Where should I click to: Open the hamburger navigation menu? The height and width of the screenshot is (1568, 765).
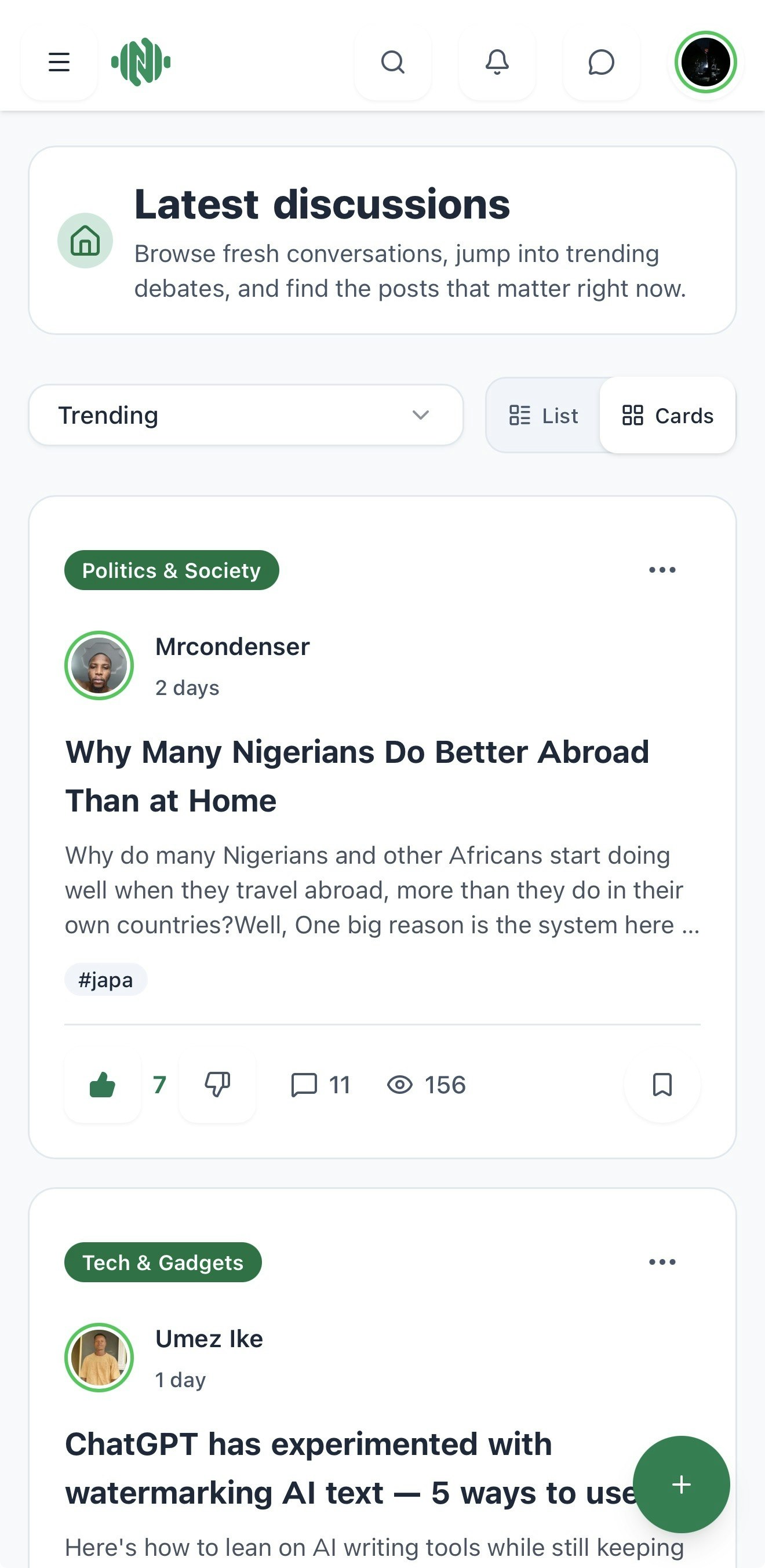pos(59,62)
